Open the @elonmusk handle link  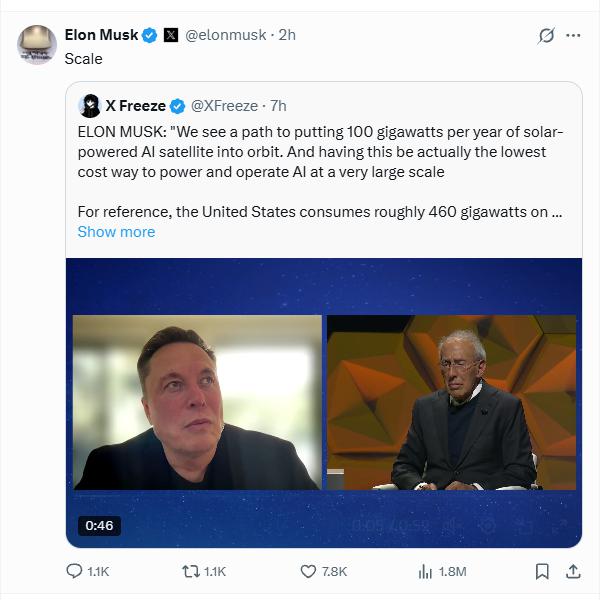point(226,35)
